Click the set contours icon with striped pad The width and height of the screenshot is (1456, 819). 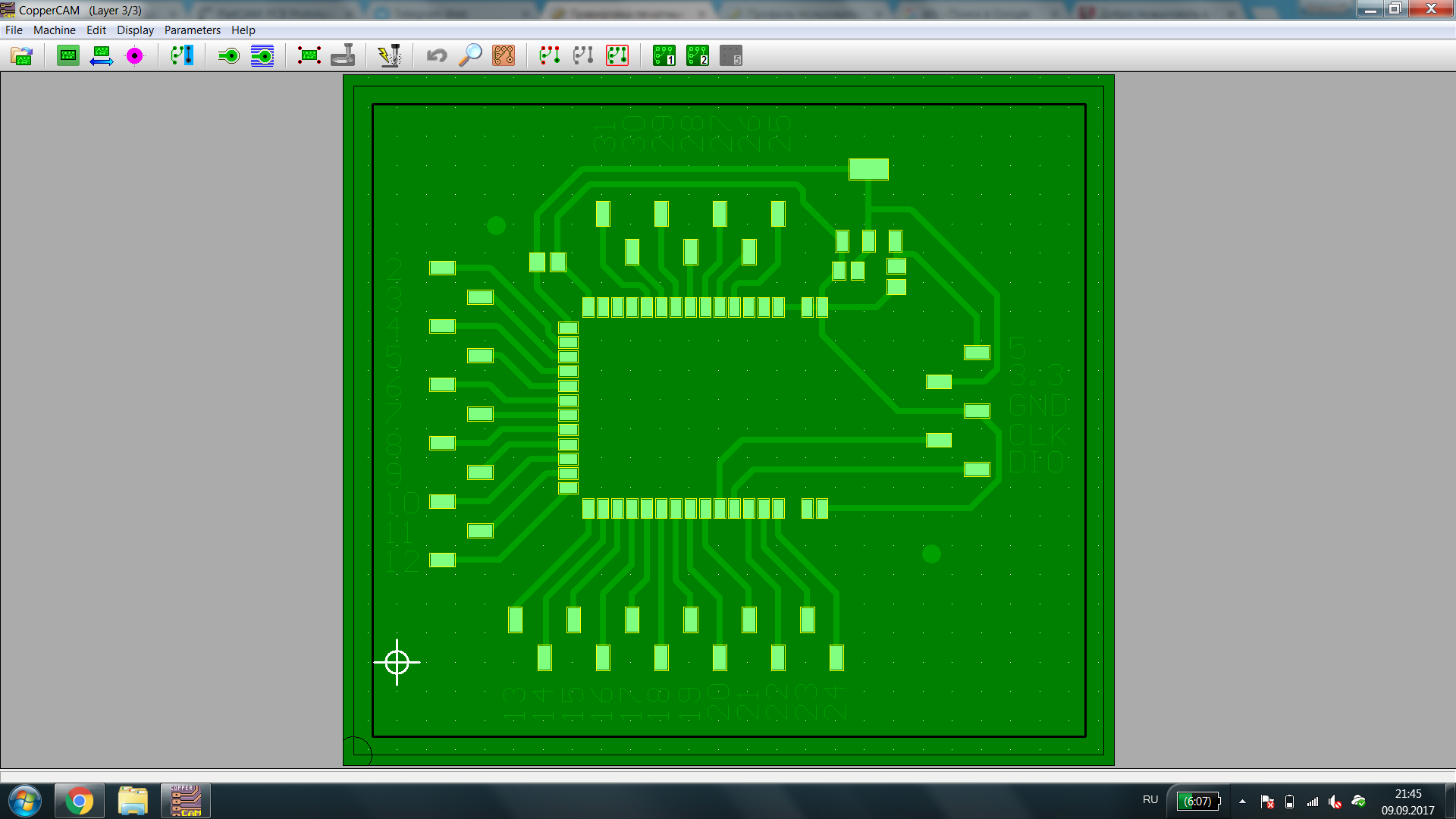(262, 55)
